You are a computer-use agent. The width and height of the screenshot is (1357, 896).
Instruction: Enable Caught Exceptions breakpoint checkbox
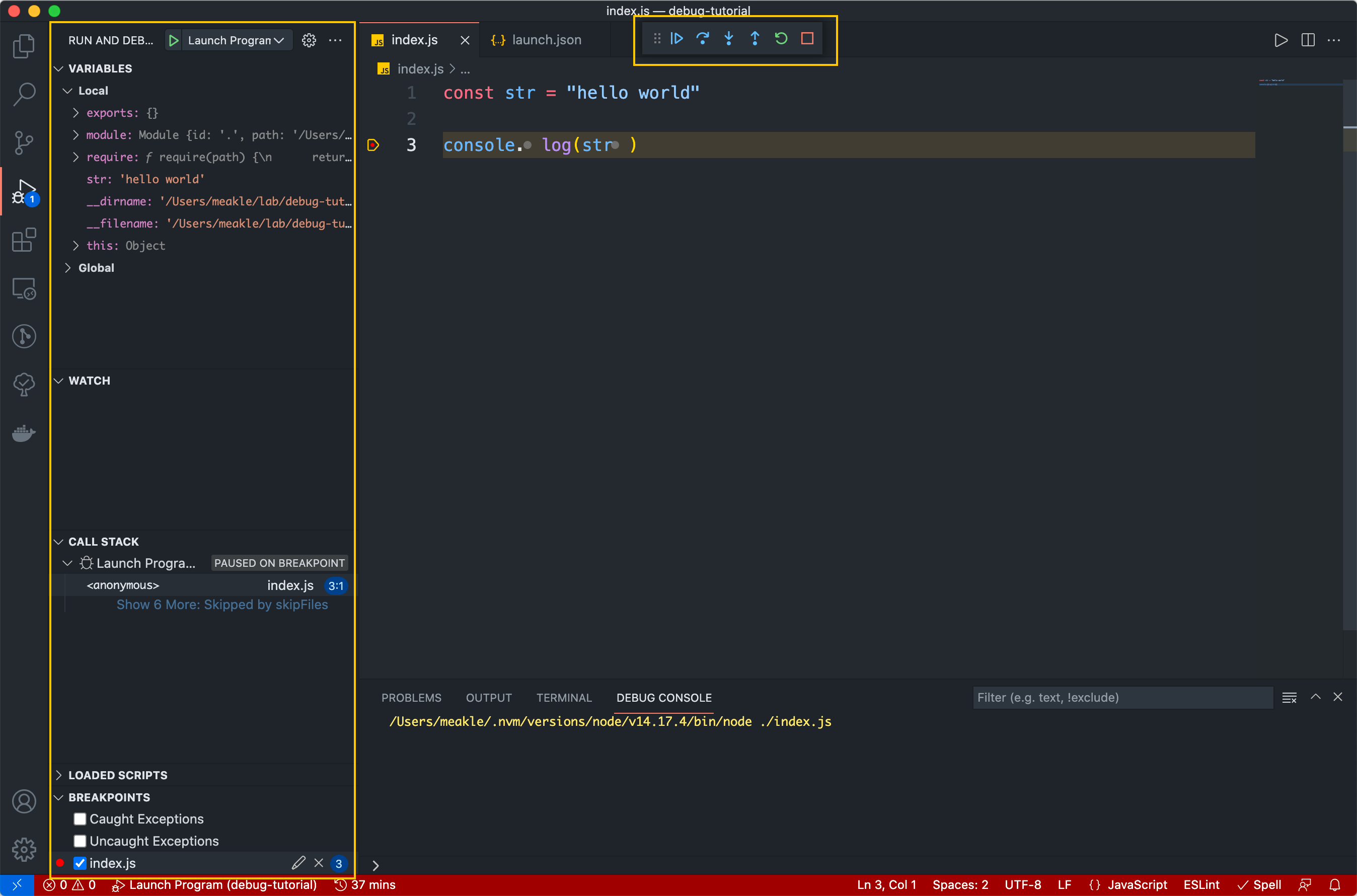pos(80,819)
